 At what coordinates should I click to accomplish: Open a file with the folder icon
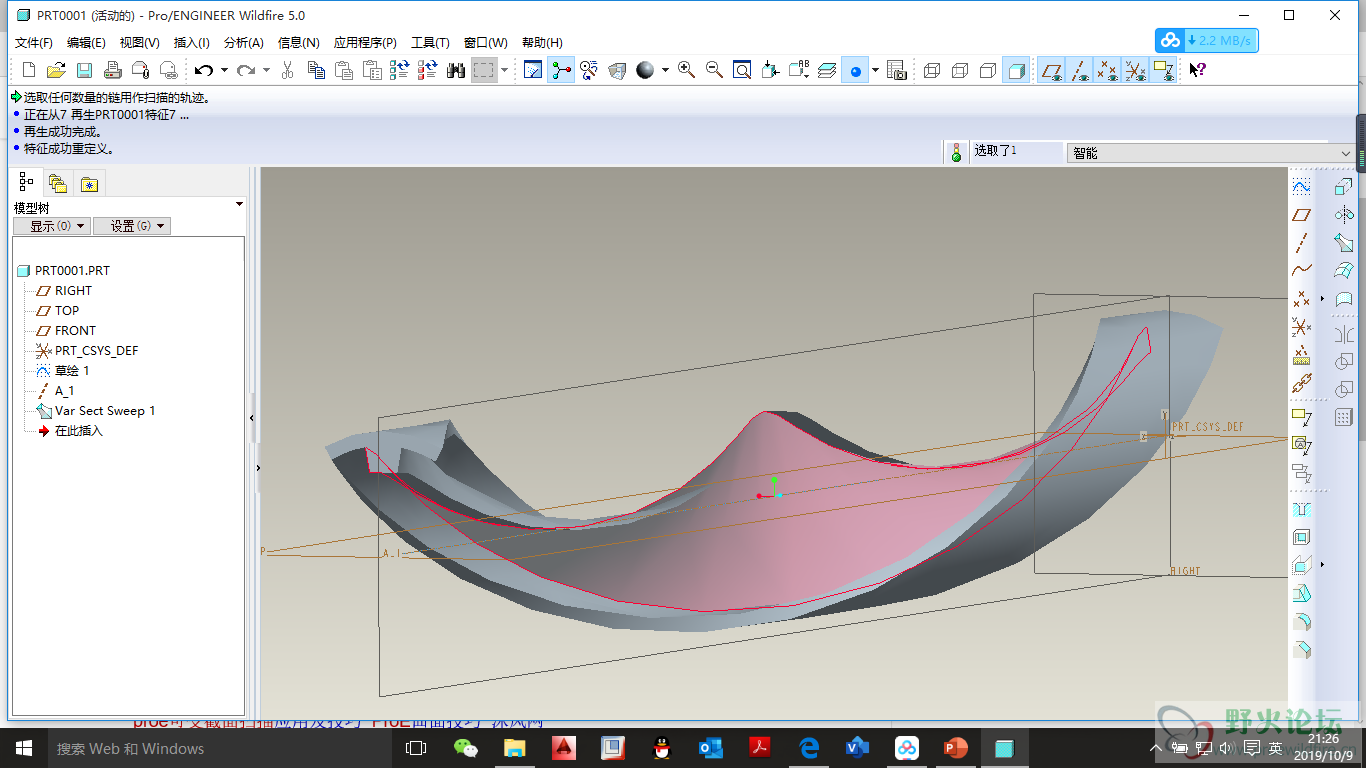[56, 70]
